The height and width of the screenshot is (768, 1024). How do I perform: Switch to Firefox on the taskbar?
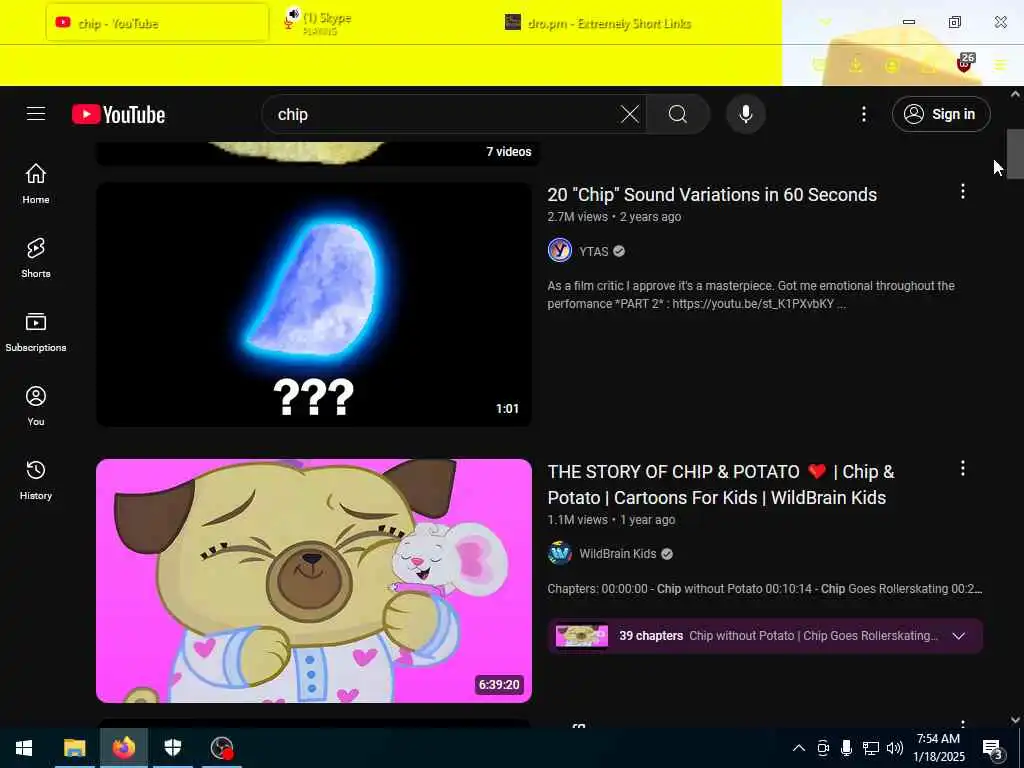(x=123, y=748)
